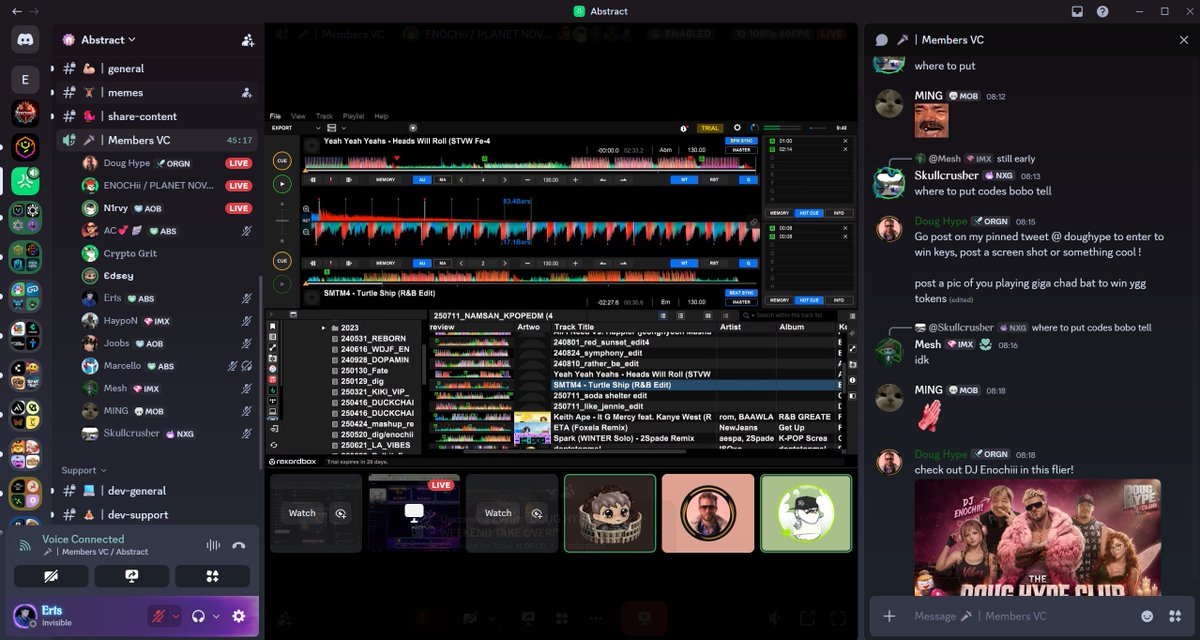The width and height of the screenshot is (1200, 640).
Task: Click the invite people icon beside Abstract
Action: [x=247, y=40]
